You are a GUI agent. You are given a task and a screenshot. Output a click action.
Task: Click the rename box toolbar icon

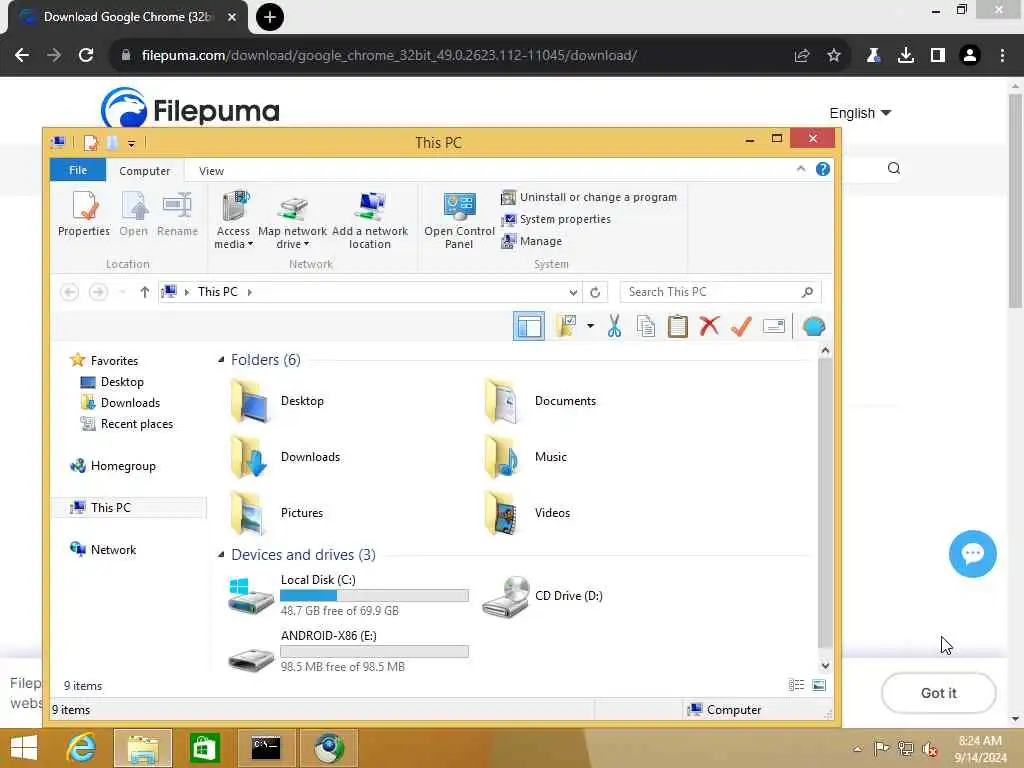coord(774,326)
